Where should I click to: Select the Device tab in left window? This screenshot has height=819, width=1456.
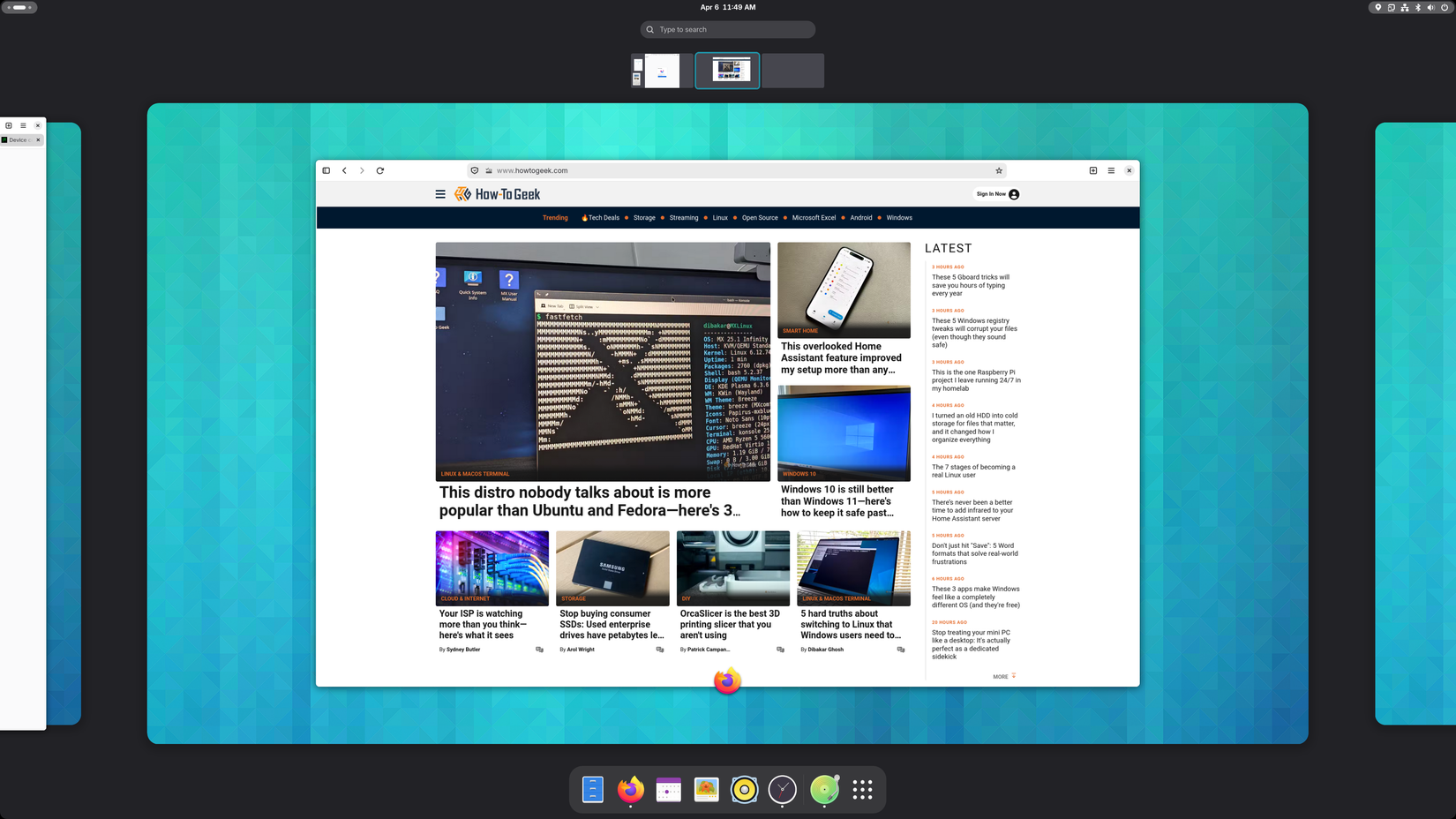click(18, 139)
